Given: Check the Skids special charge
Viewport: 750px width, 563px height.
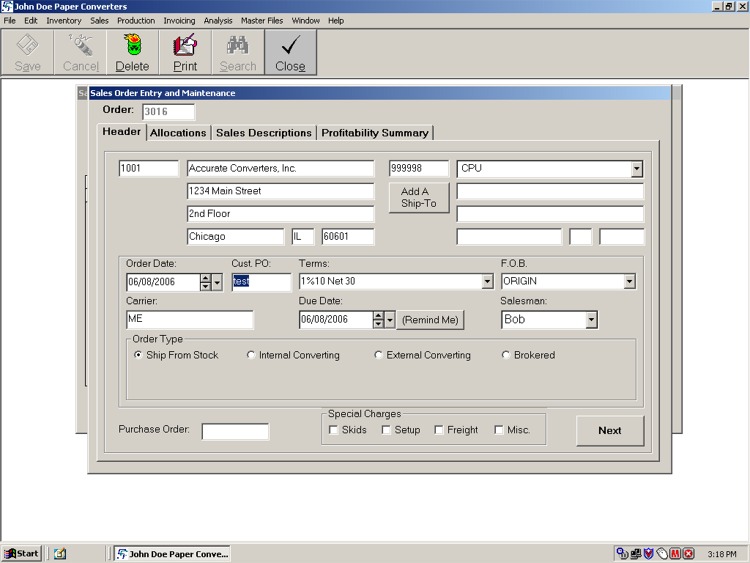Looking at the screenshot, I should (x=333, y=430).
